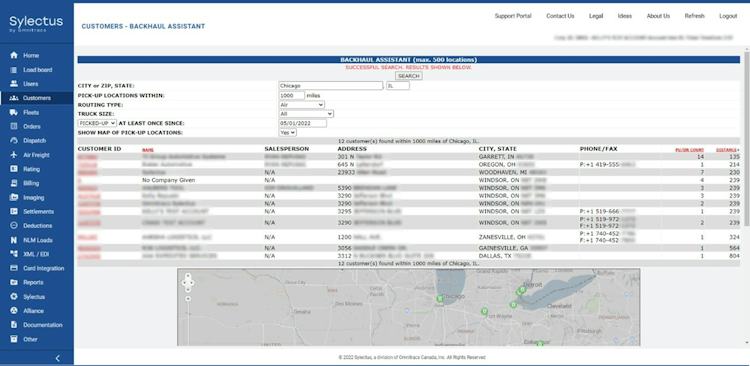Open the Imaging icon
The width and height of the screenshot is (750, 366).
click(x=14, y=198)
